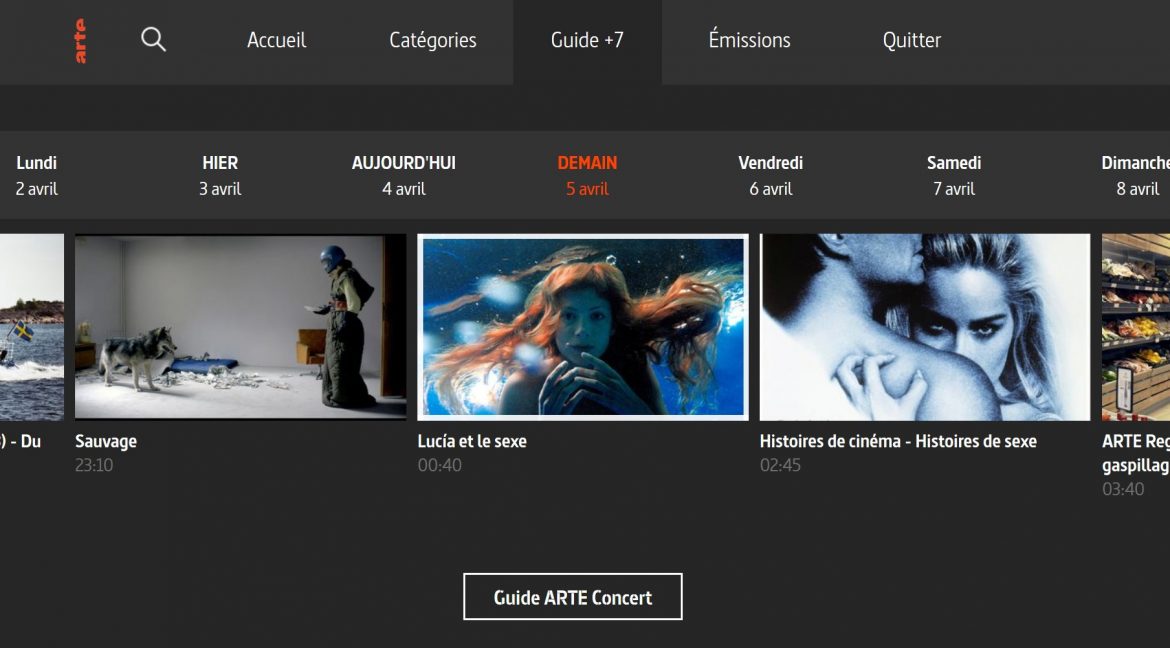Click the 00:40 time label
The image size is (1170, 648).
pos(439,465)
